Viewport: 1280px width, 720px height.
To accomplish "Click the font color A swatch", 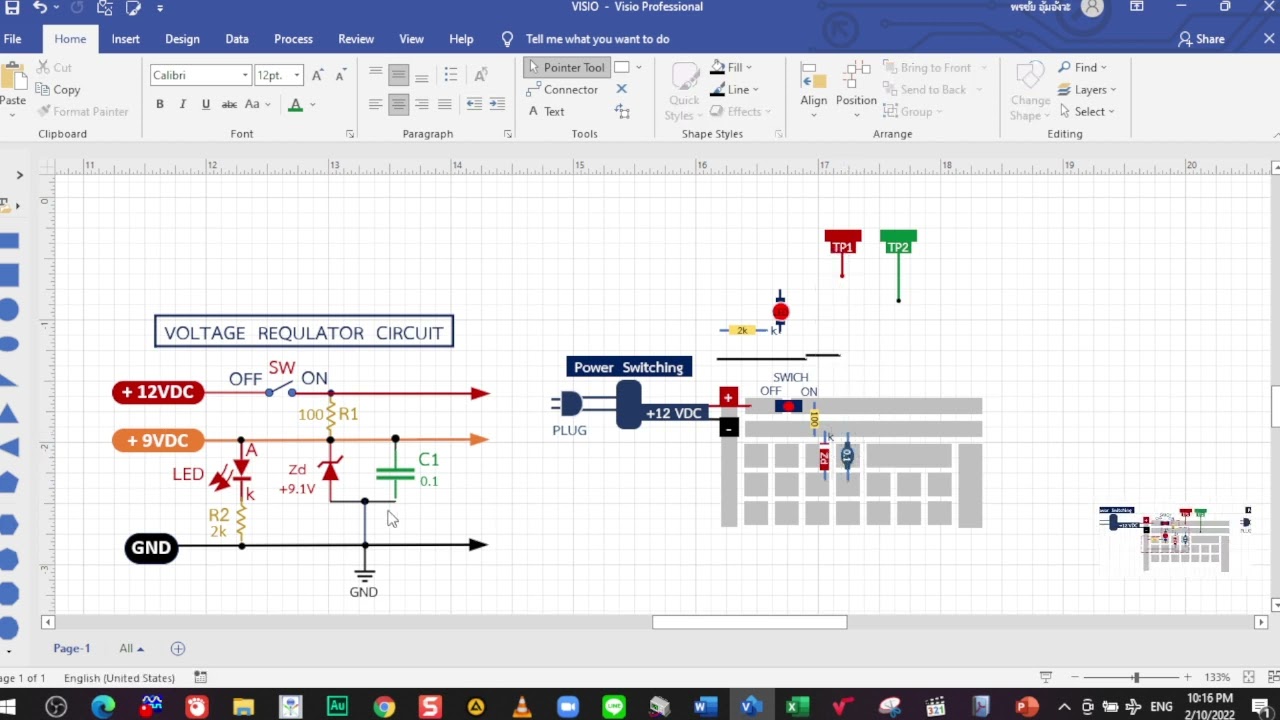I will click(x=295, y=104).
